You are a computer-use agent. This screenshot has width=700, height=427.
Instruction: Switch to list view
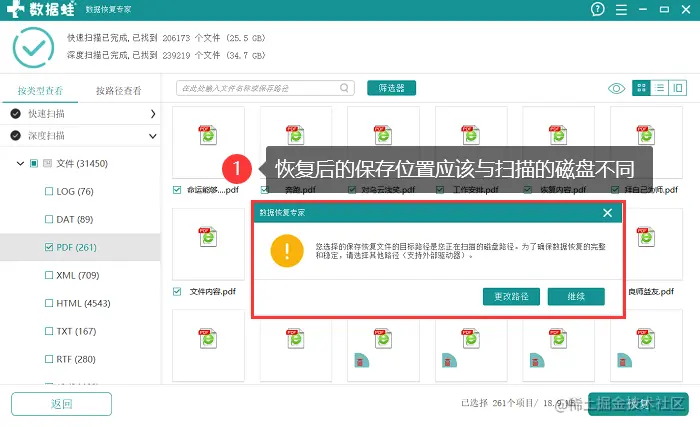[659, 88]
